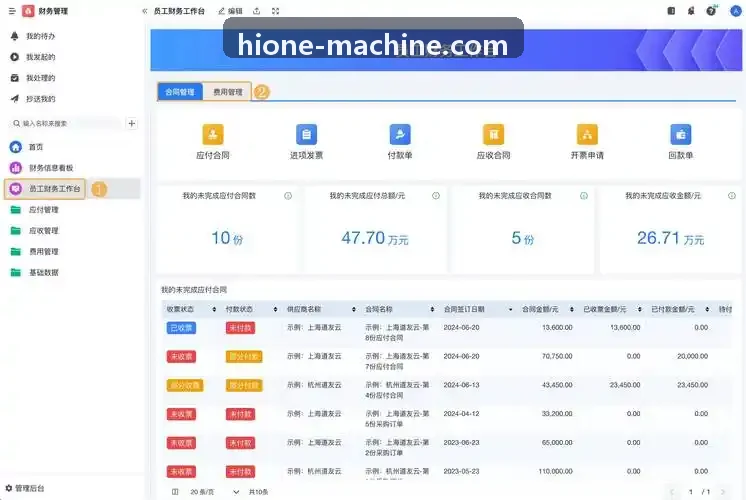The height and width of the screenshot is (500, 746).
Task: Click the 2024-04-12 date cell
Action: [x=461, y=414]
